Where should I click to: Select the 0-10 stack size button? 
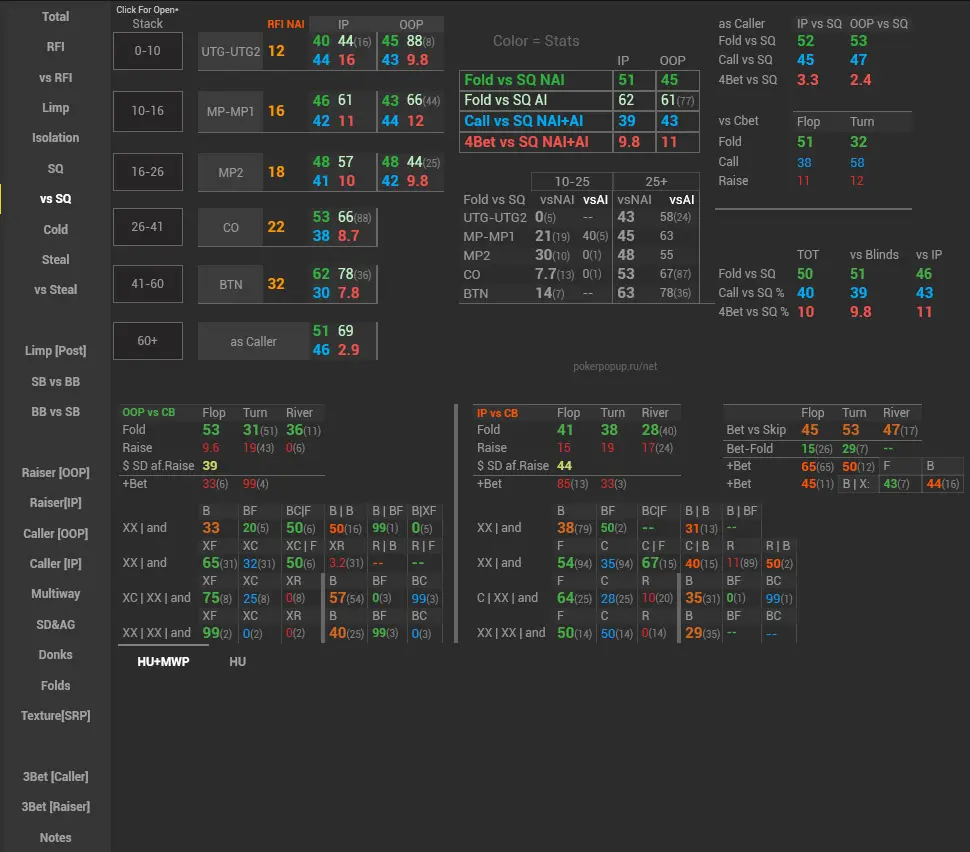pyautogui.click(x=148, y=51)
